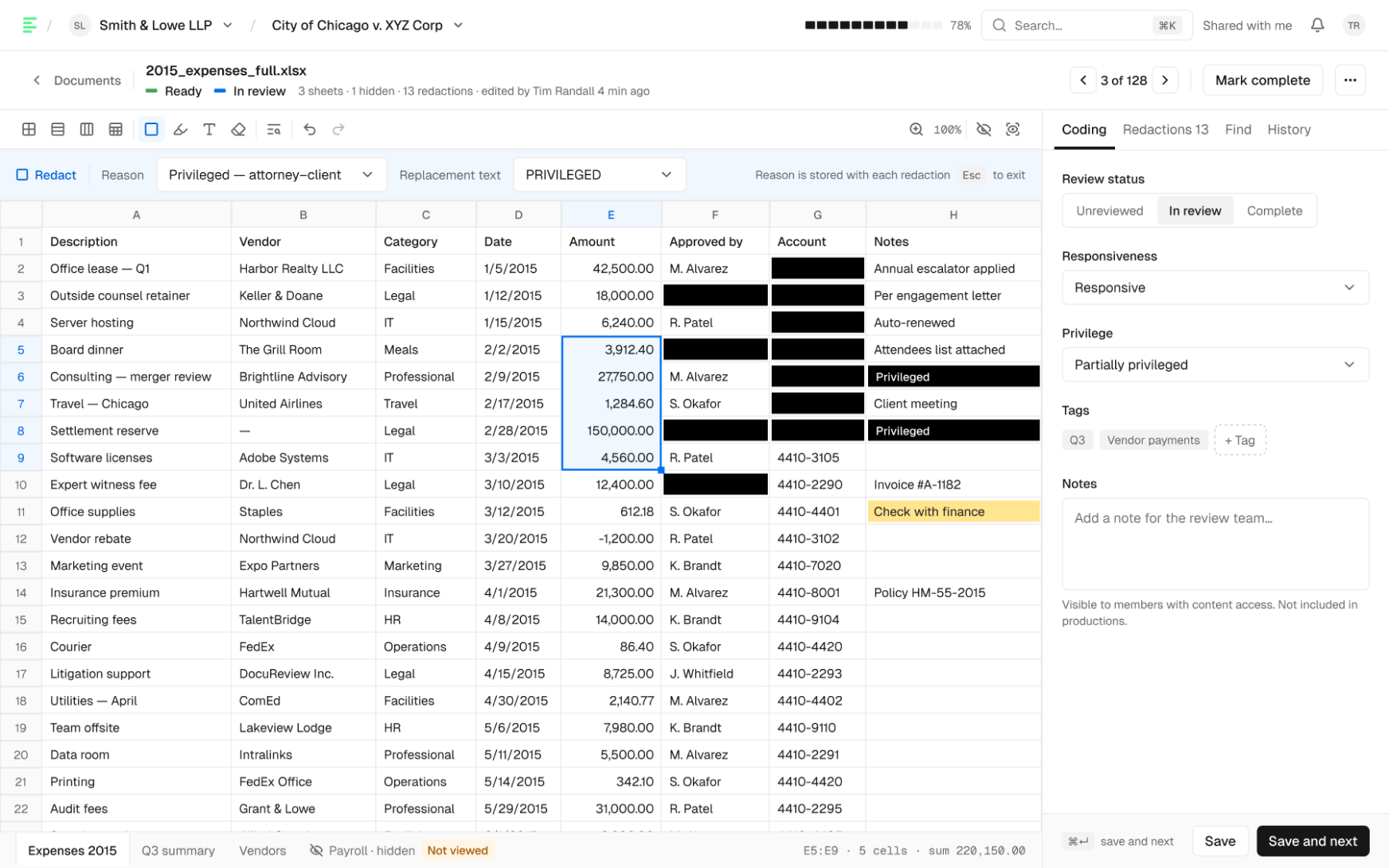Switch to the Find tab
This screenshot has height=868, width=1389.
tap(1238, 129)
